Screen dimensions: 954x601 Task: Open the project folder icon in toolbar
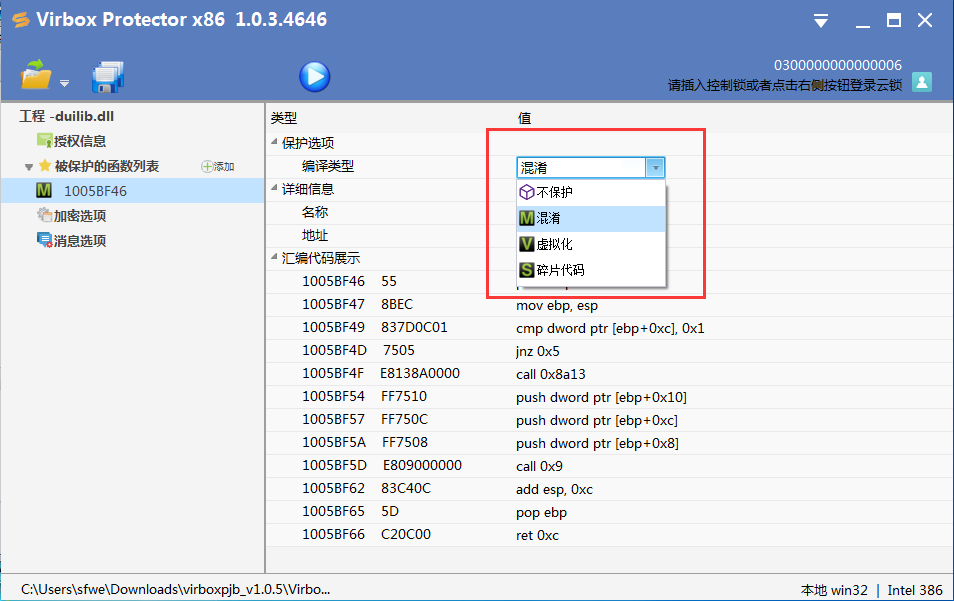pos(35,75)
